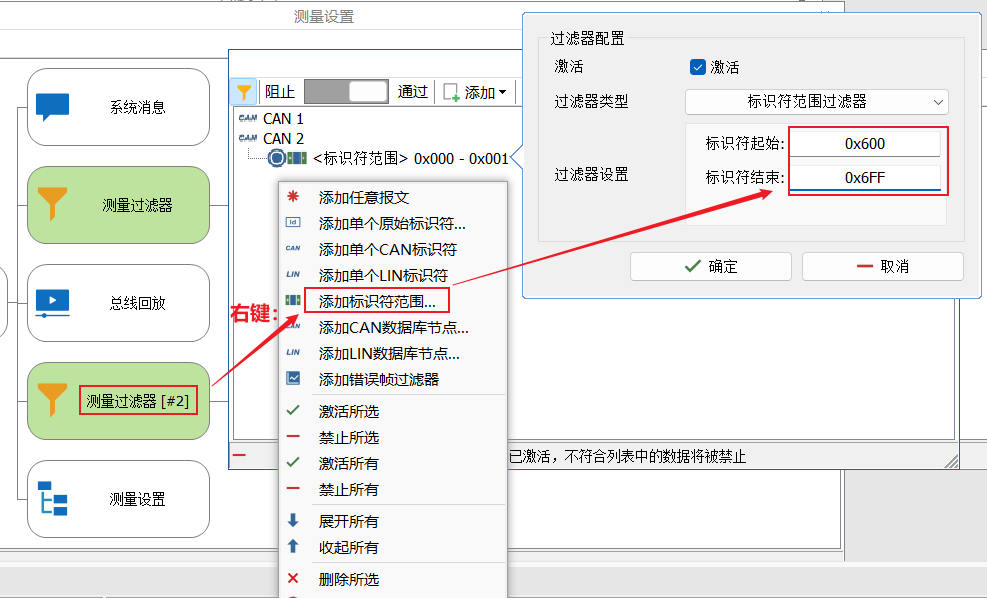987x598 pixels.
Task: Click the red minus icon in status bar
Action: tap(240, 456)
